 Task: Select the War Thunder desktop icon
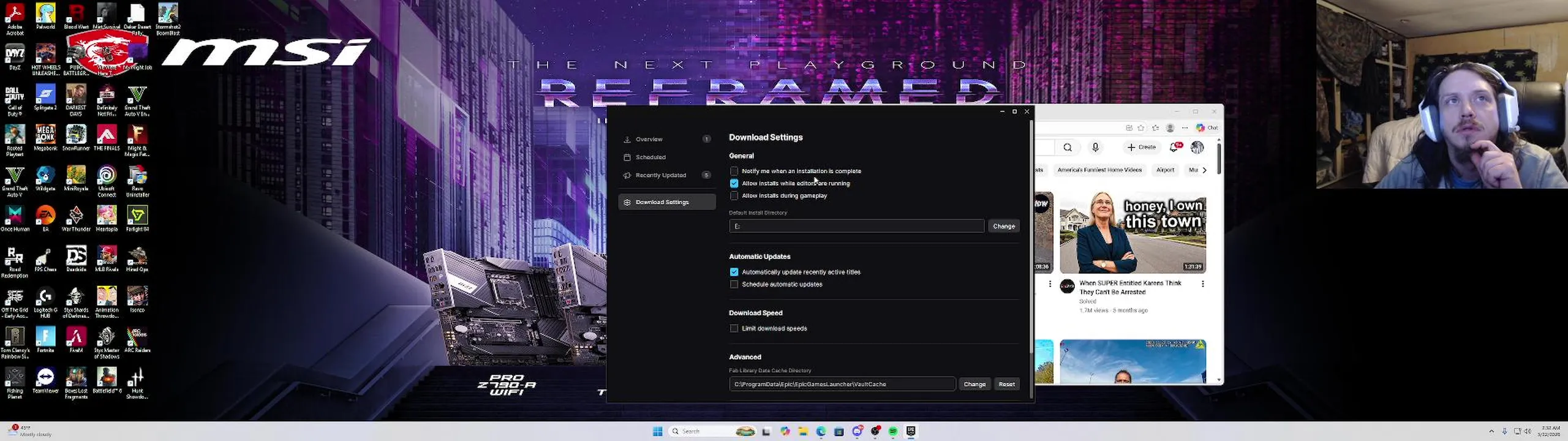[x=76, y=219]
